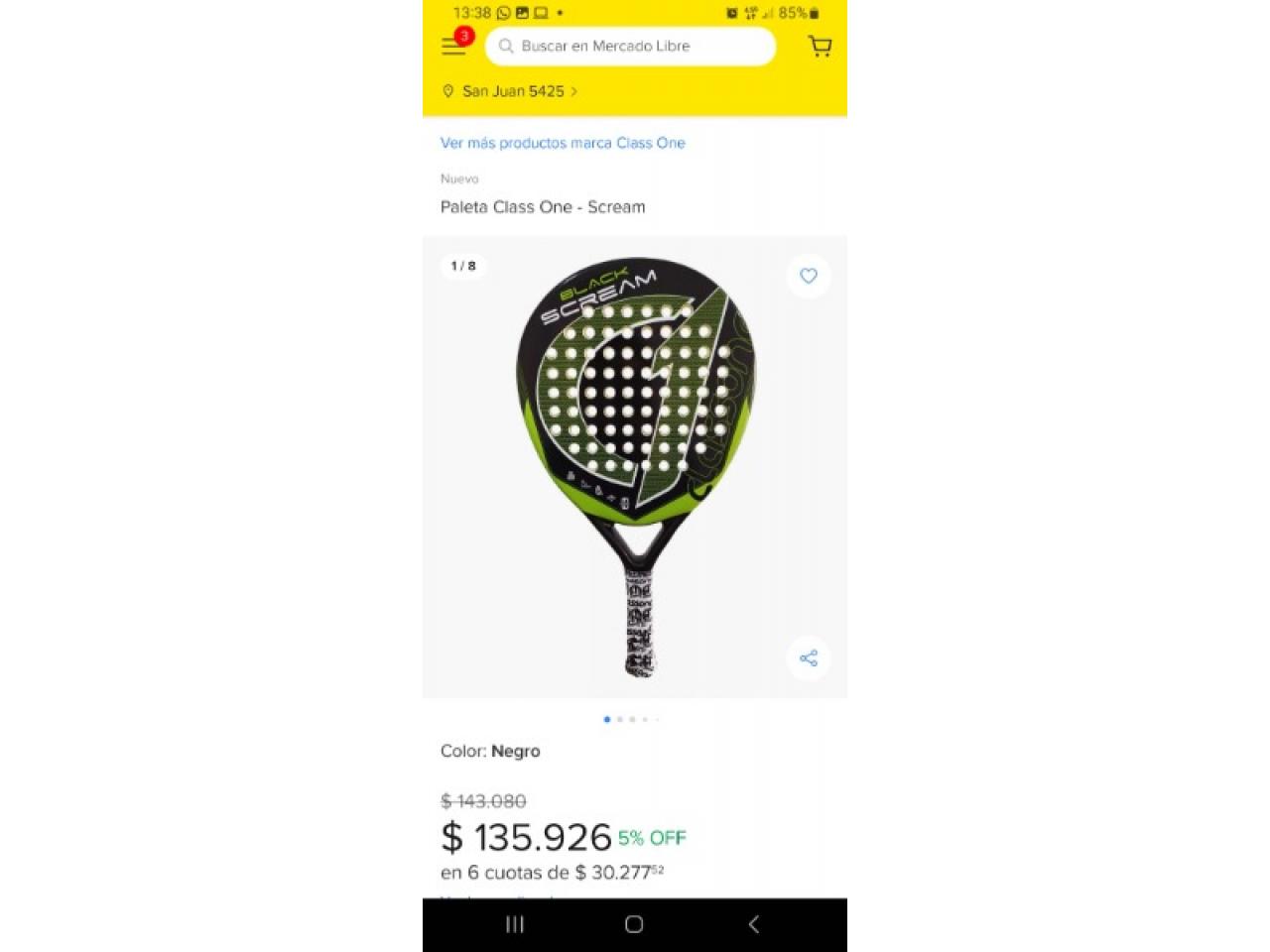Tap the search magnifier icon

(x=506, y=46)
